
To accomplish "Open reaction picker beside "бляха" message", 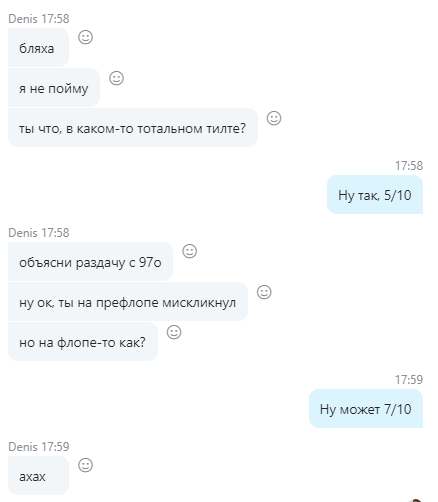I will coord(85,37).
